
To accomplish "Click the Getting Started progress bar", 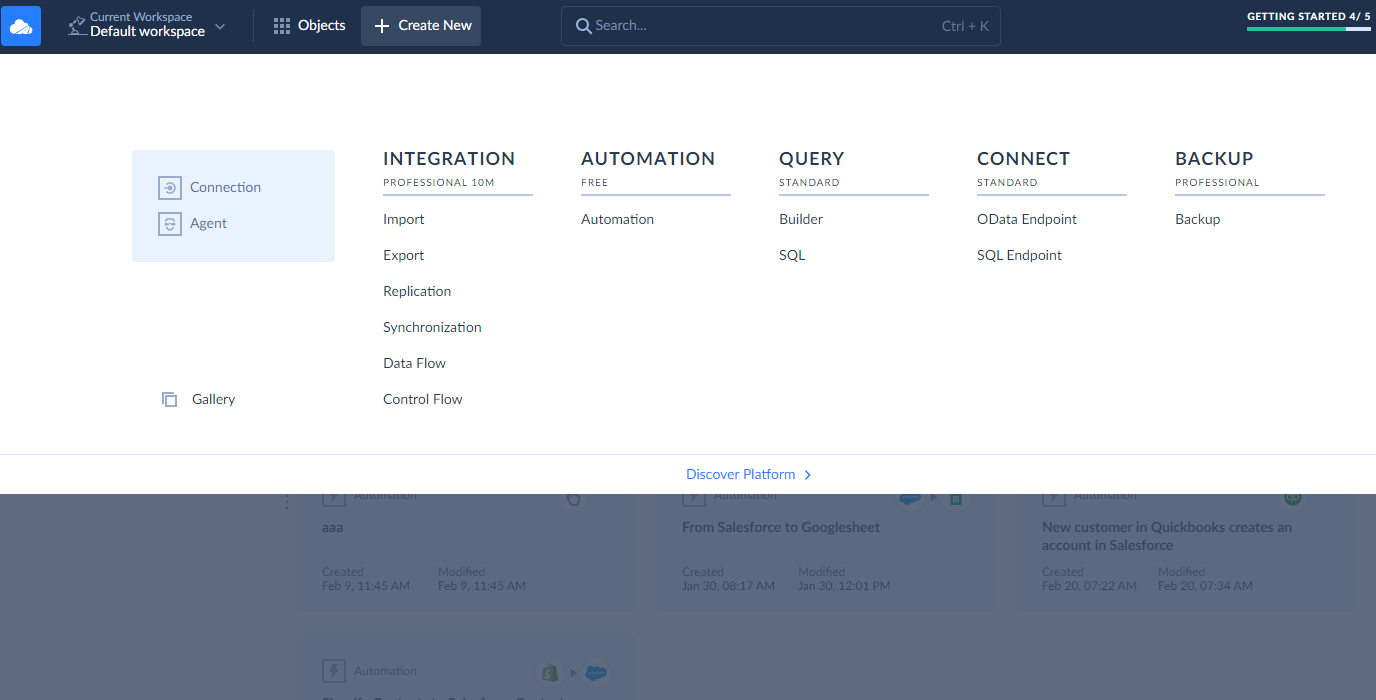I will 1308,31.
